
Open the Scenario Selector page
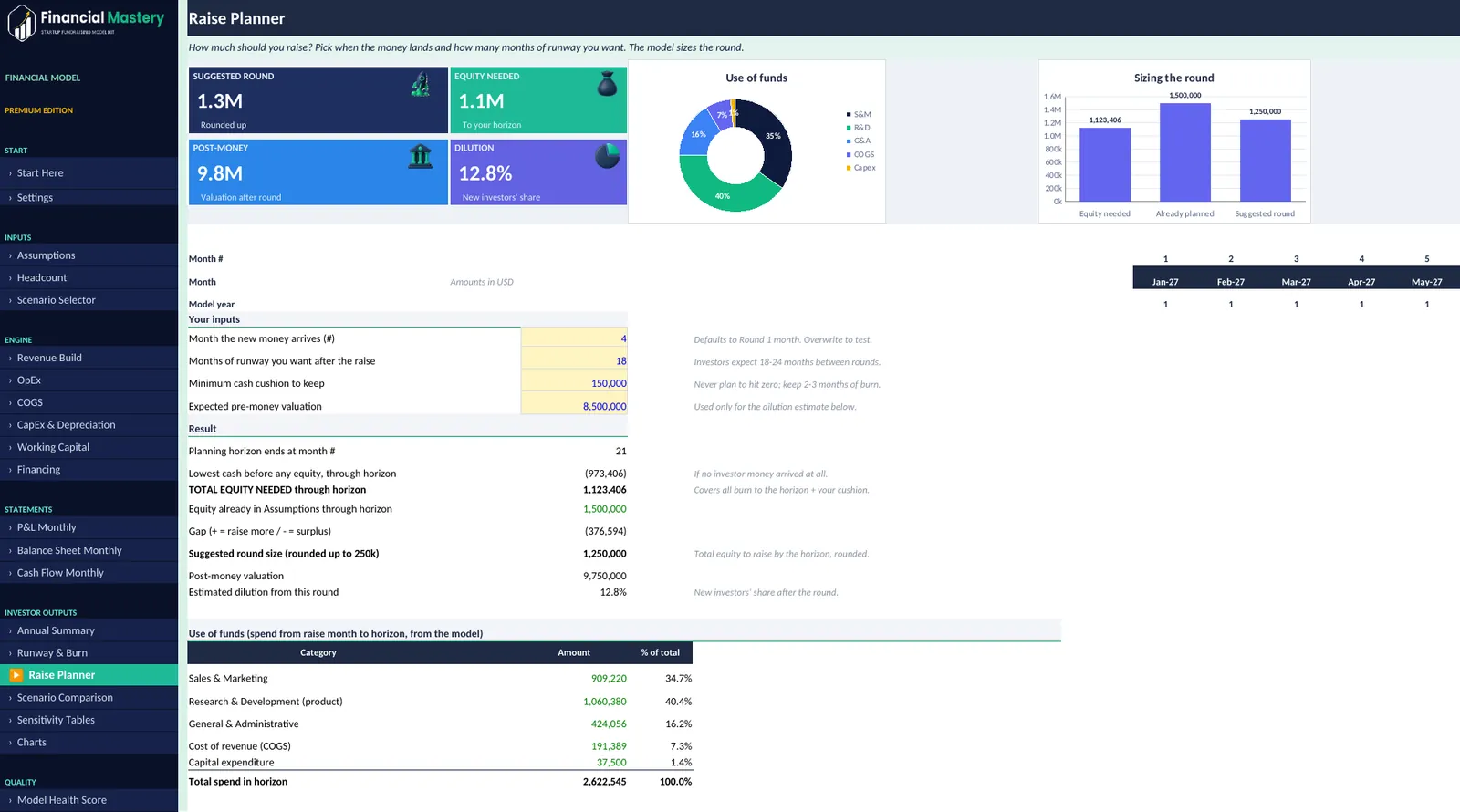(x=89, y=300)
